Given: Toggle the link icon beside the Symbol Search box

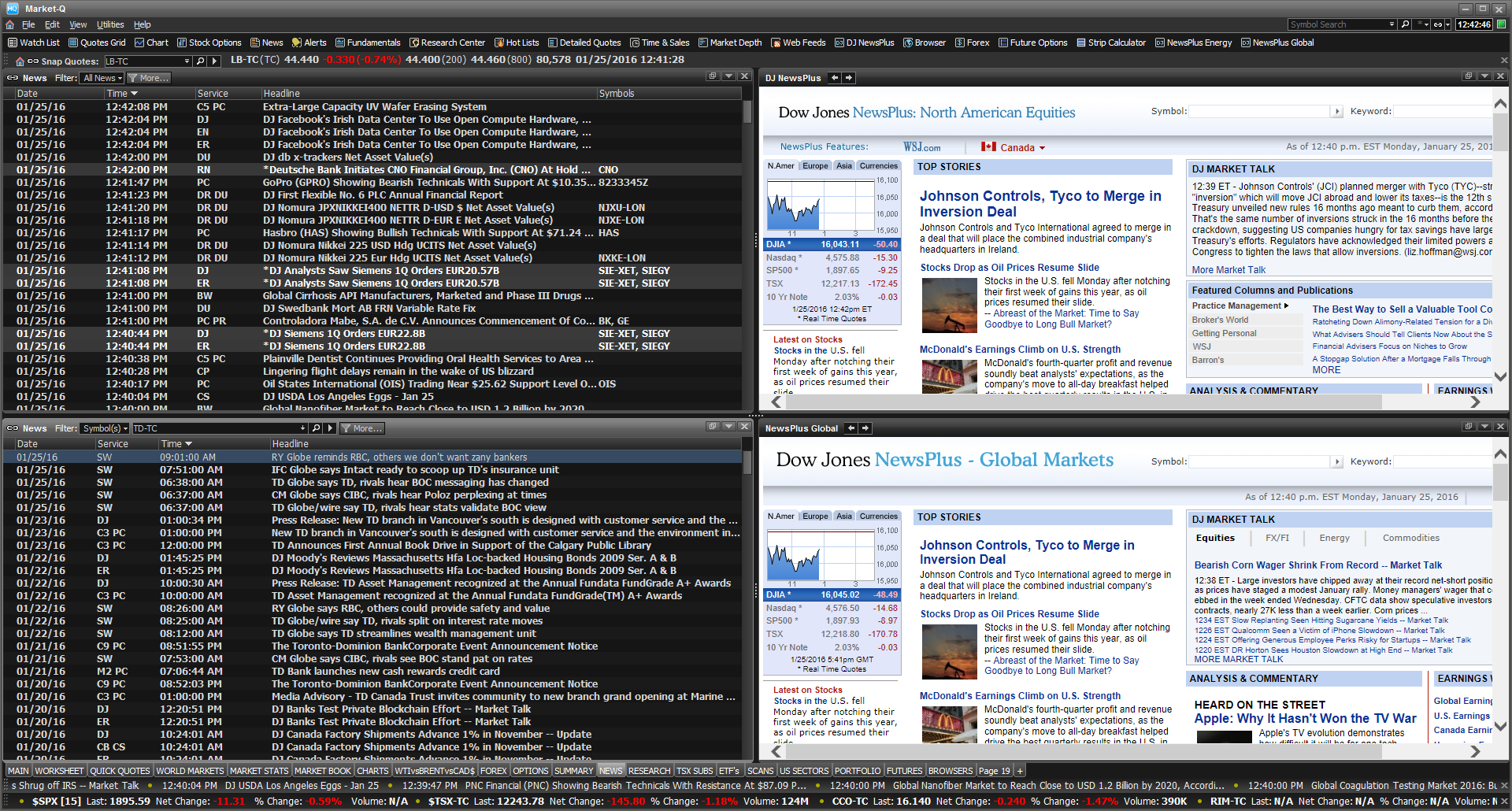Looking at the screenshot, I should tap(1438, 24).
